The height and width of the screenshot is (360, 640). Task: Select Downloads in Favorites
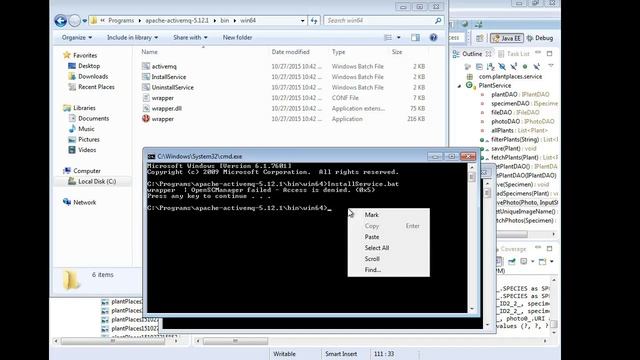[x=88, y=76]
